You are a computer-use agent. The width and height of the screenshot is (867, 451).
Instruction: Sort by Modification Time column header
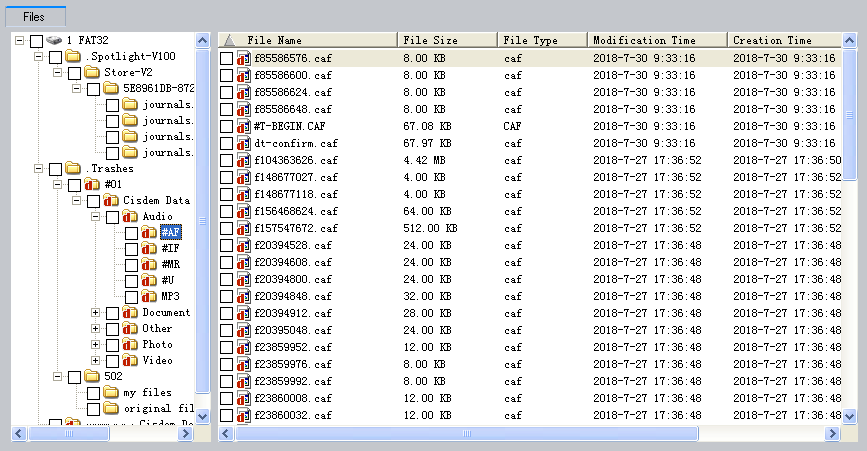point(657,40)
